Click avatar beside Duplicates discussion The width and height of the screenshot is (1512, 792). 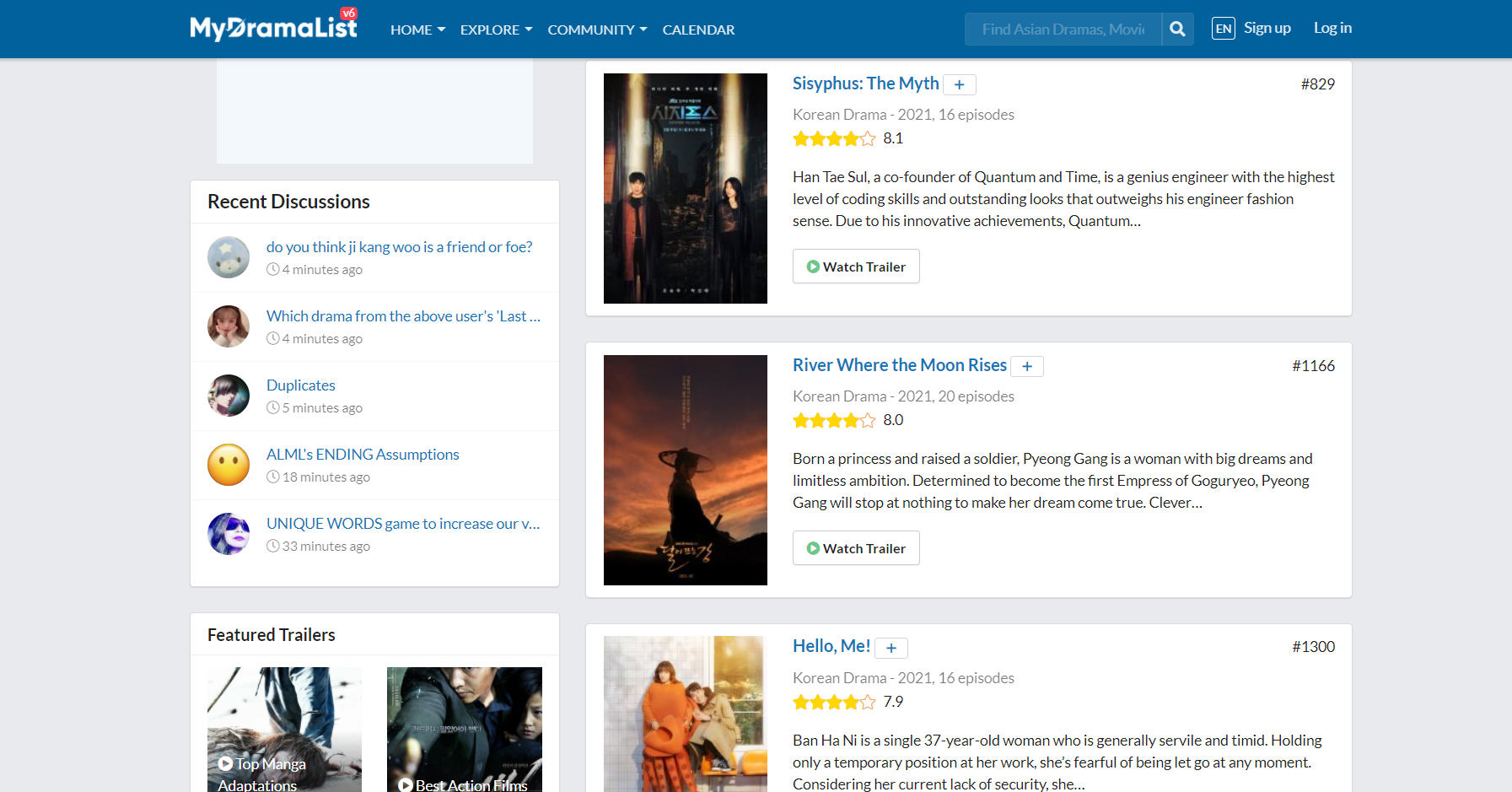[229, 396]
